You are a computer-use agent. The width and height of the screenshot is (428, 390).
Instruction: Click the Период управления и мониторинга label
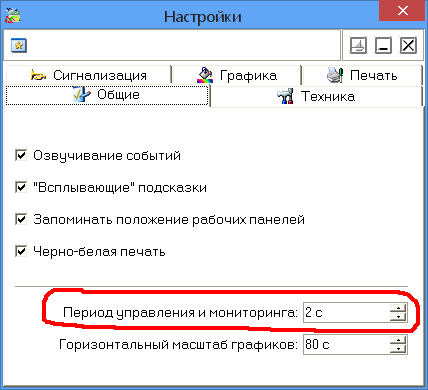coord(180,313)
